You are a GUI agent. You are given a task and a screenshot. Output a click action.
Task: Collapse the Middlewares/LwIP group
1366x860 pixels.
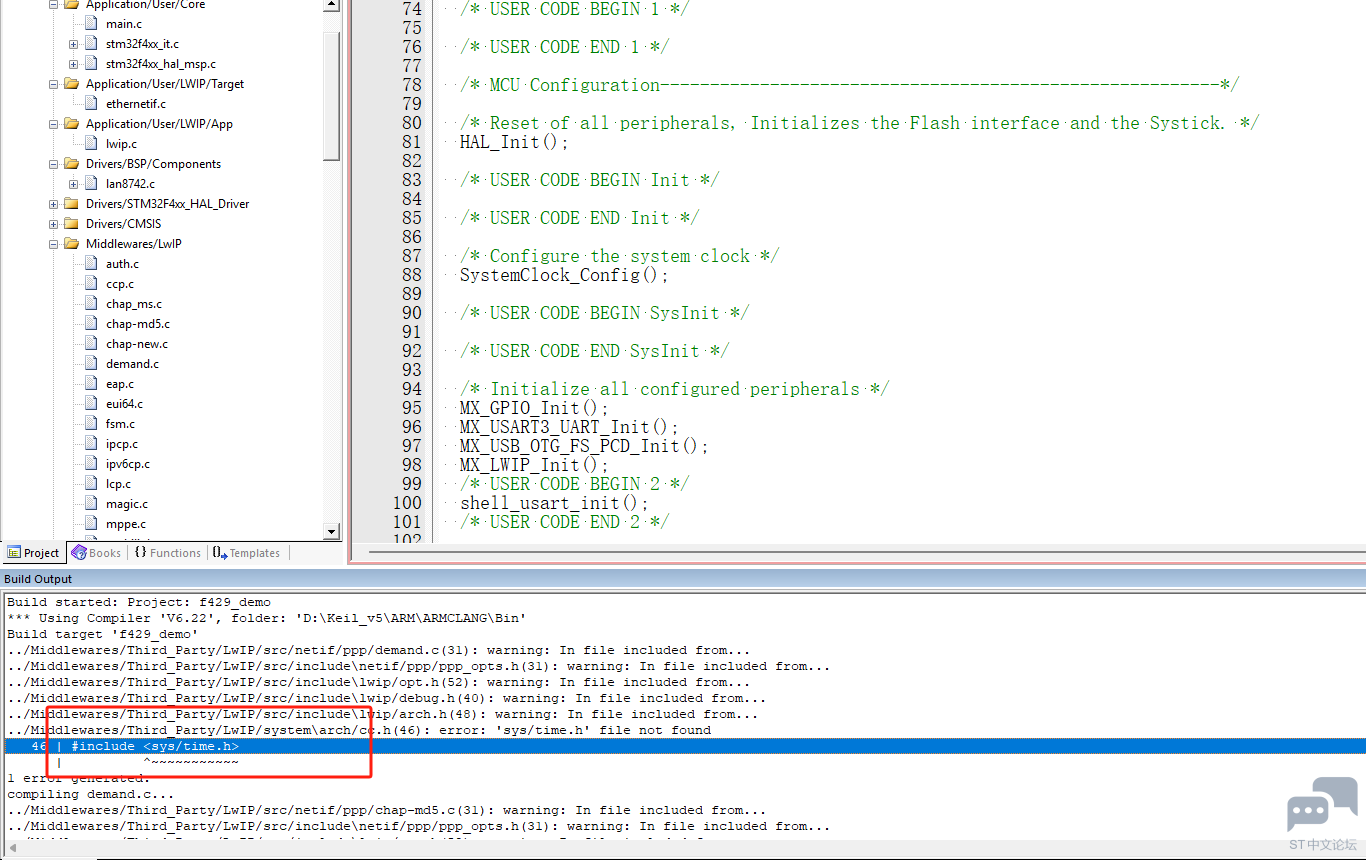tap(53, 244)
